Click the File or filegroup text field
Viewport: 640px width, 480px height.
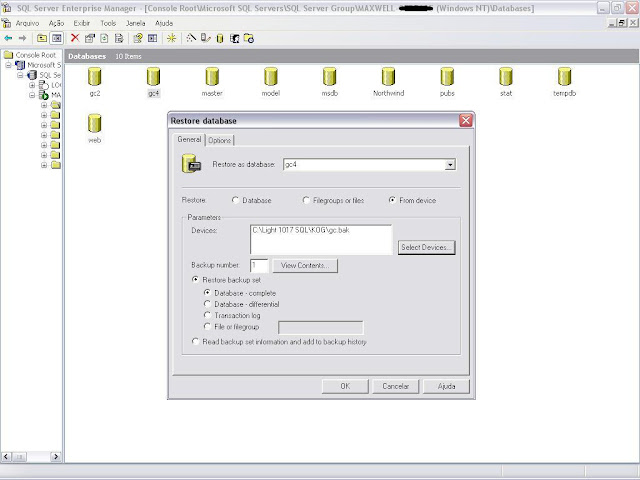coord(320,327)
